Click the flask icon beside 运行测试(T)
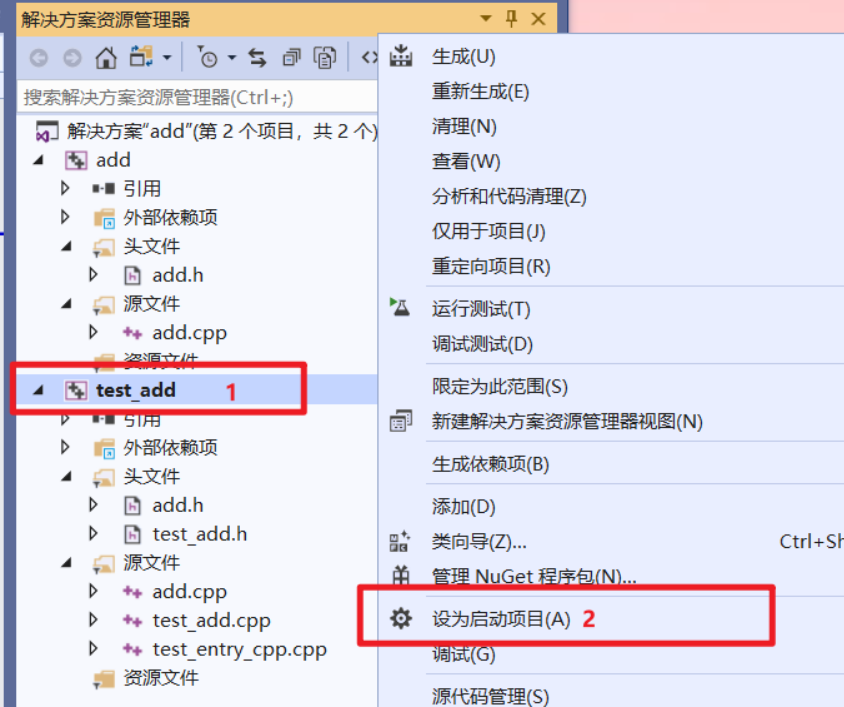Image resolution: width=844 pixels, height=707 pixels. (400, 308)
